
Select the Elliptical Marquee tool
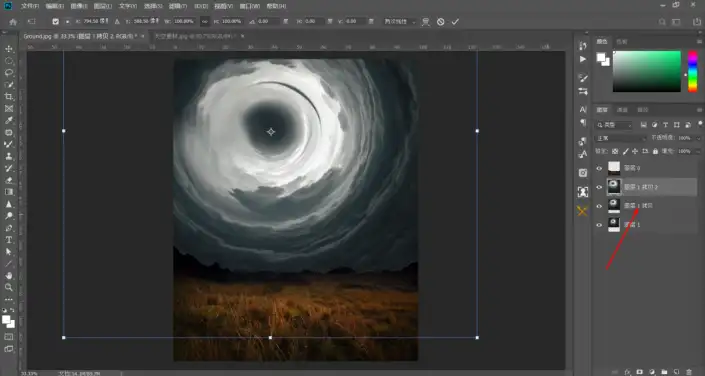click(9, 61)
